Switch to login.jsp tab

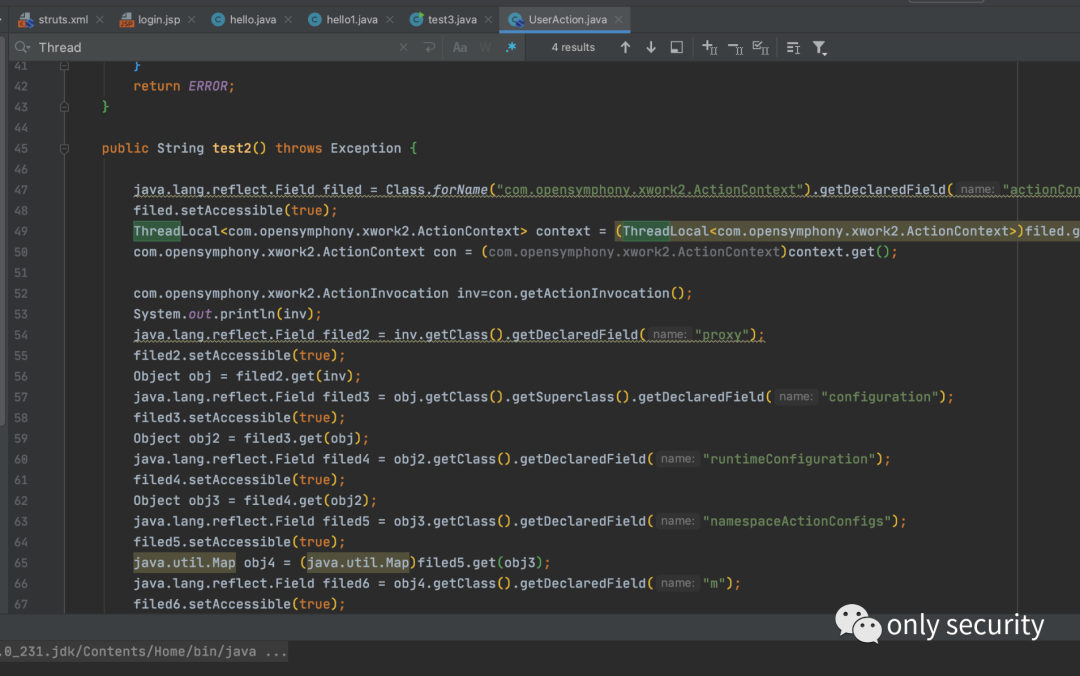[x=159, y=19]
